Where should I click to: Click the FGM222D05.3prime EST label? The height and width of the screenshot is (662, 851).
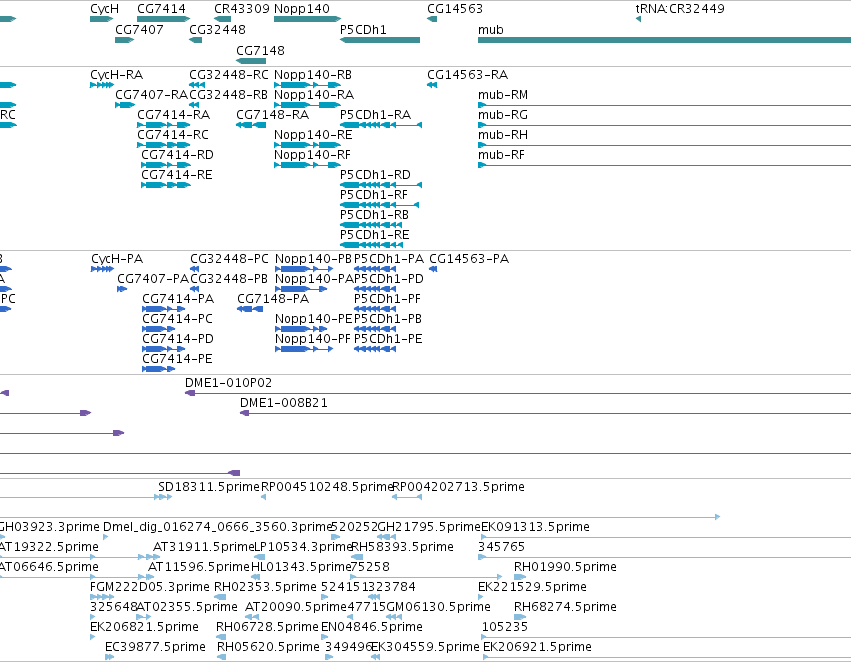coord(150,588)
